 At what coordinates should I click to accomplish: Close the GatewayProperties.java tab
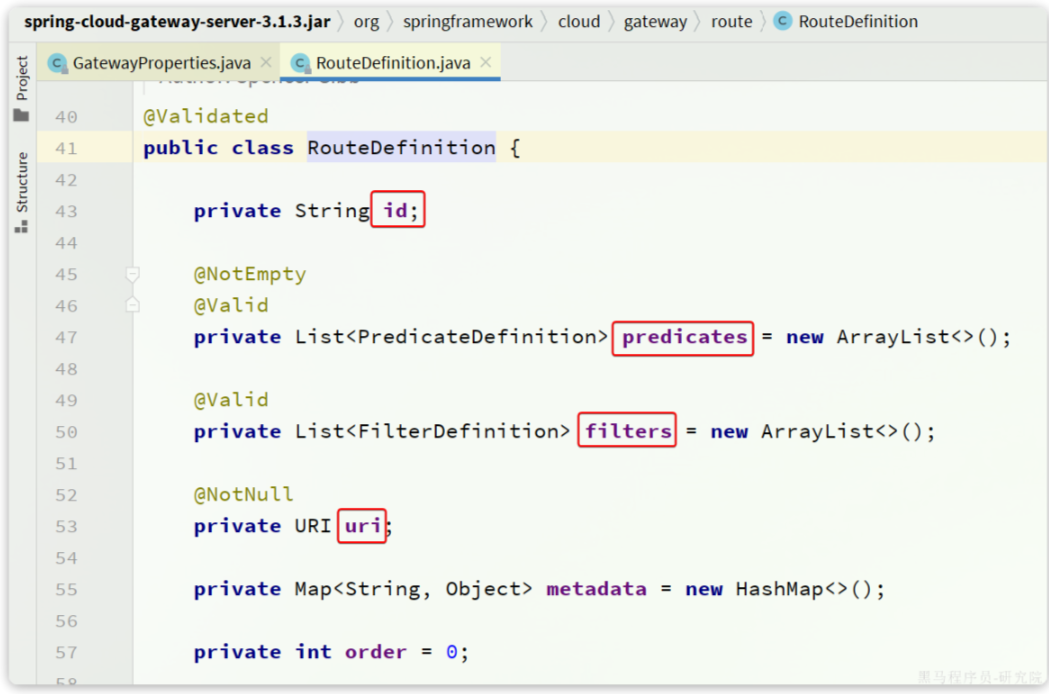(267, 63)
